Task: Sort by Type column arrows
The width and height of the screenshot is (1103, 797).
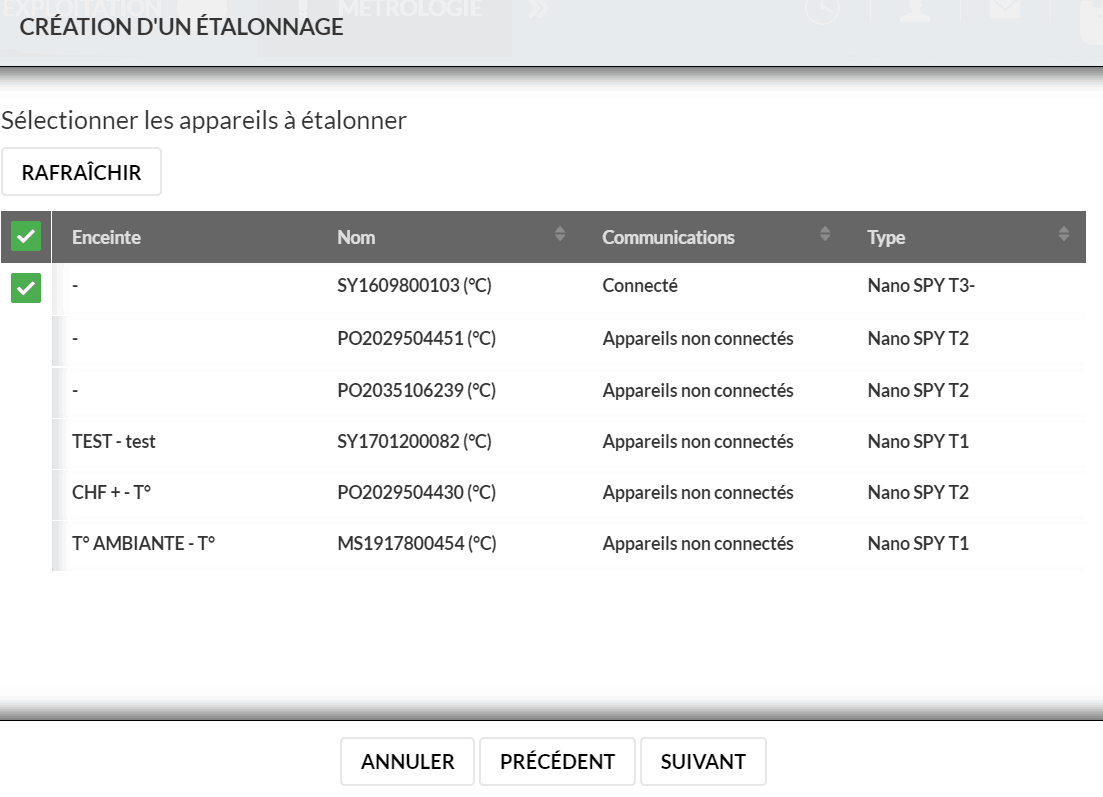Action: 1064,234
